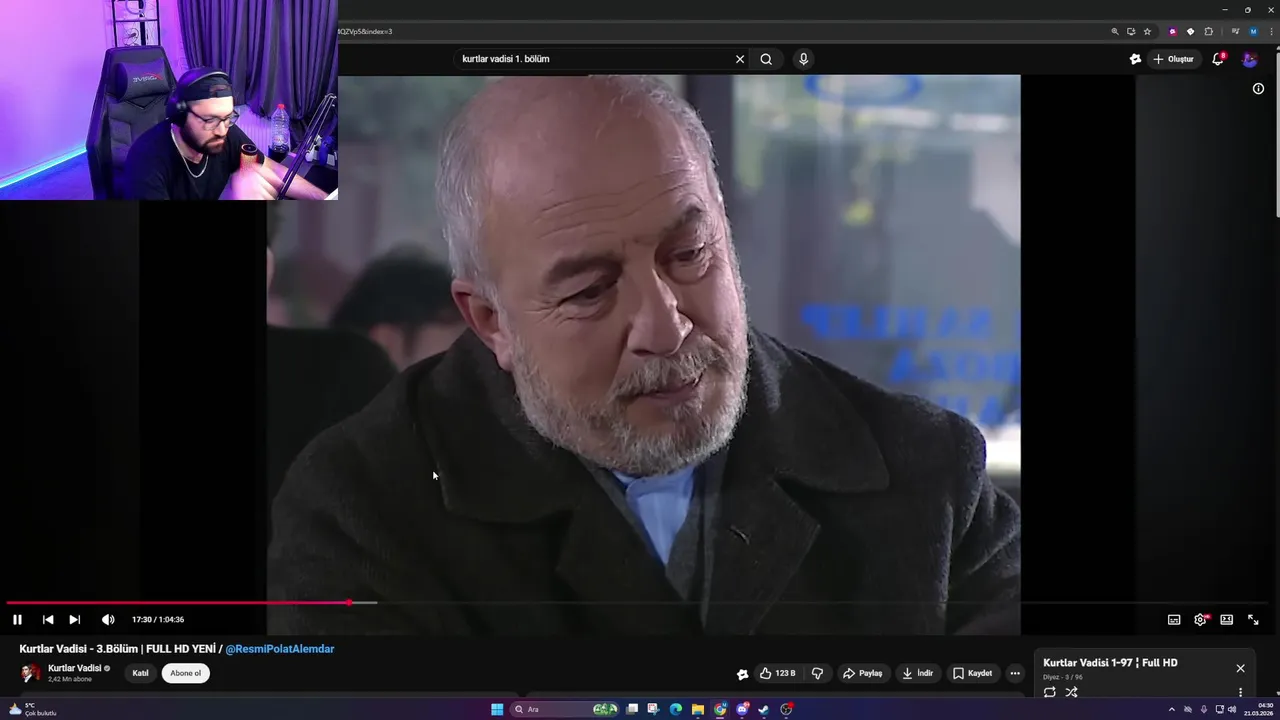
Task: Skip to next video in playlist
Action: 74,620
